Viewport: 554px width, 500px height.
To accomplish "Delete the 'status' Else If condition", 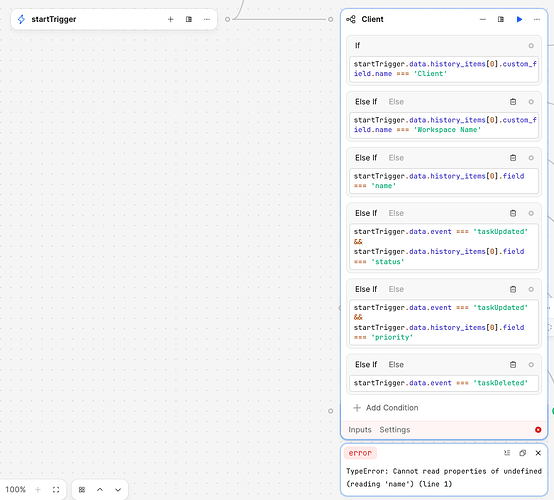I will pos(513,213).
